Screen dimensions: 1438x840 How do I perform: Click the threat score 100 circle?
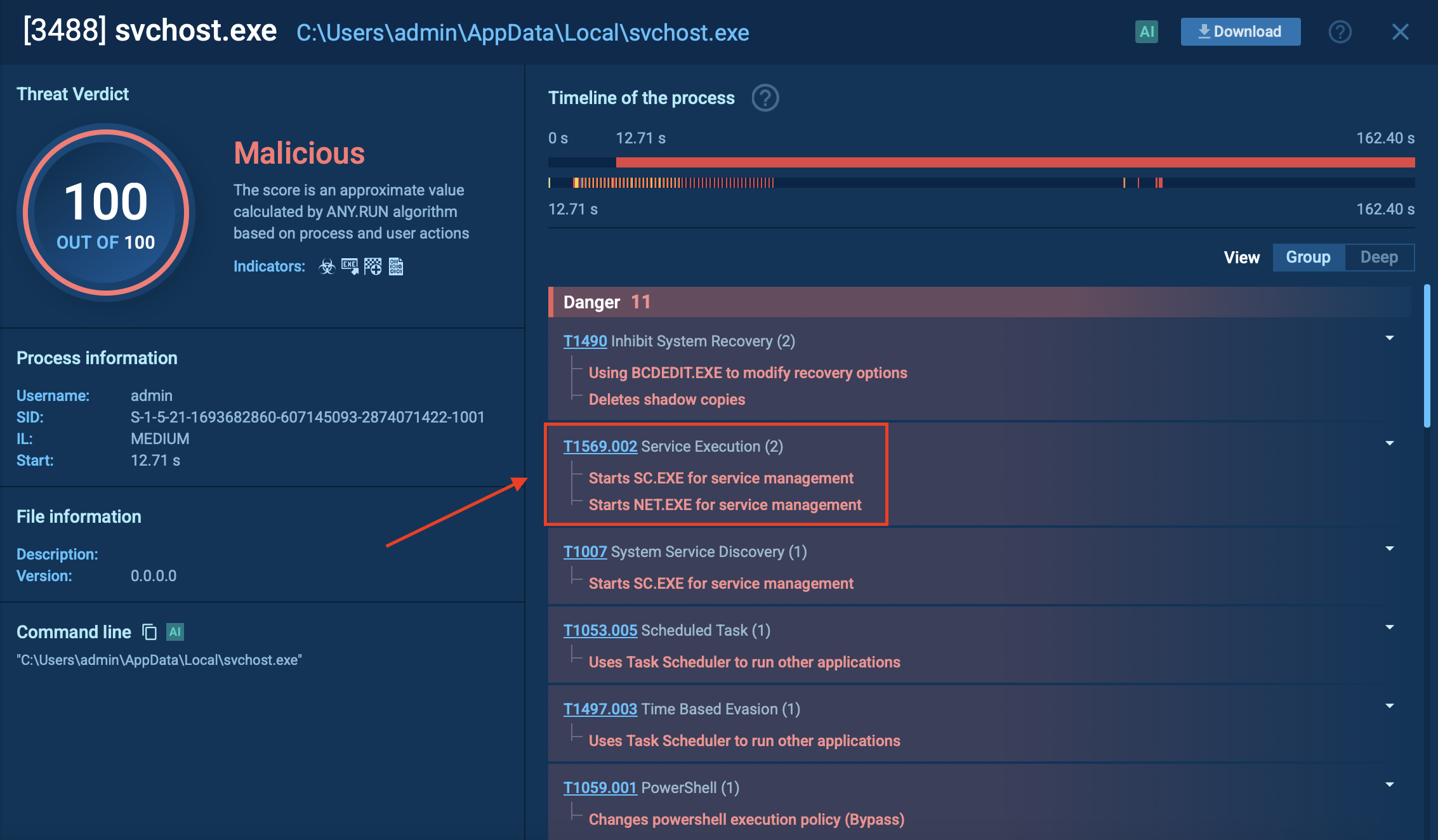pos(106,213)
